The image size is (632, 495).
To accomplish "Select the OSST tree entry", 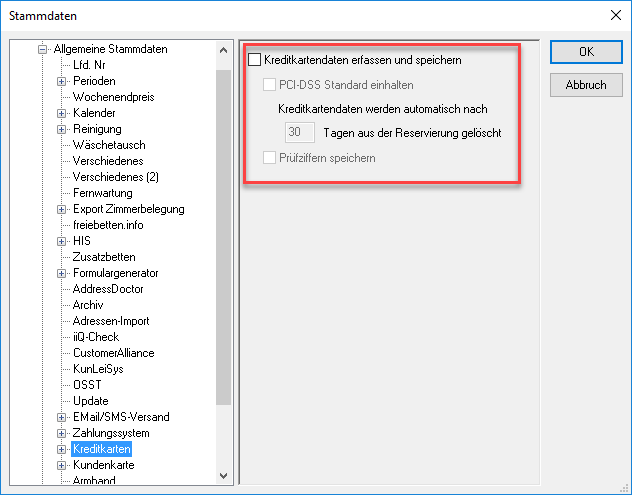I will click(x=87, y=385).
